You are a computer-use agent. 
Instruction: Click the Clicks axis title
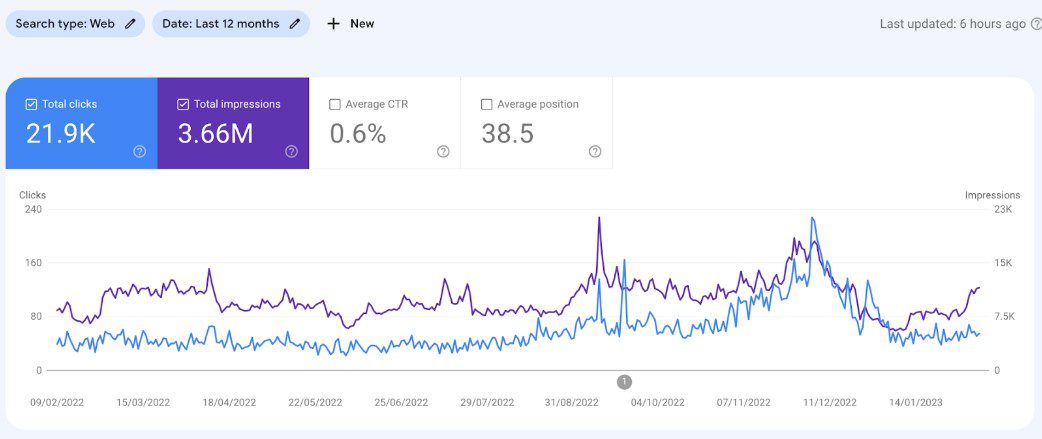[33, 195]
